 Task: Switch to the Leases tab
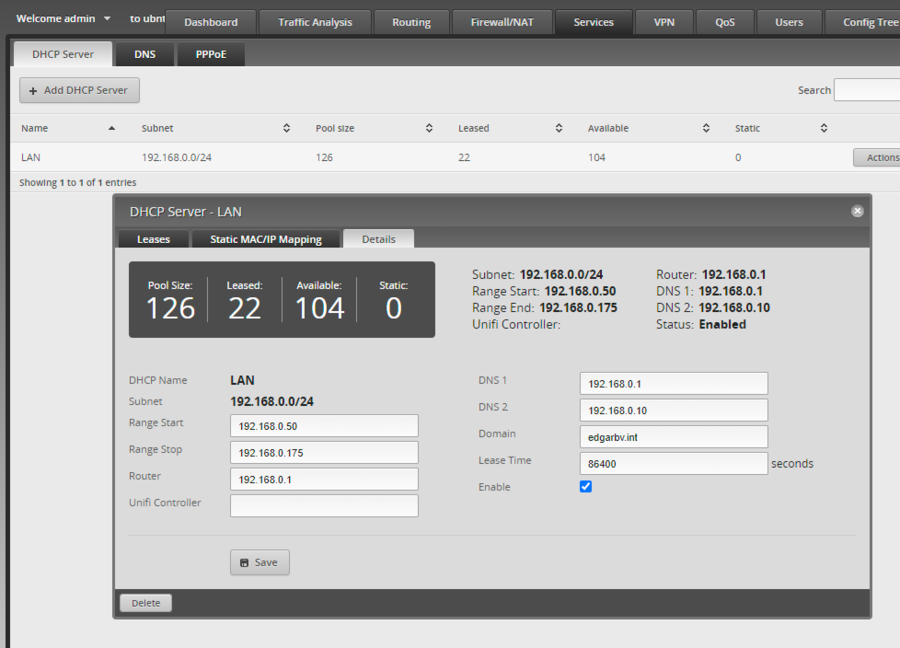(153, 239)
